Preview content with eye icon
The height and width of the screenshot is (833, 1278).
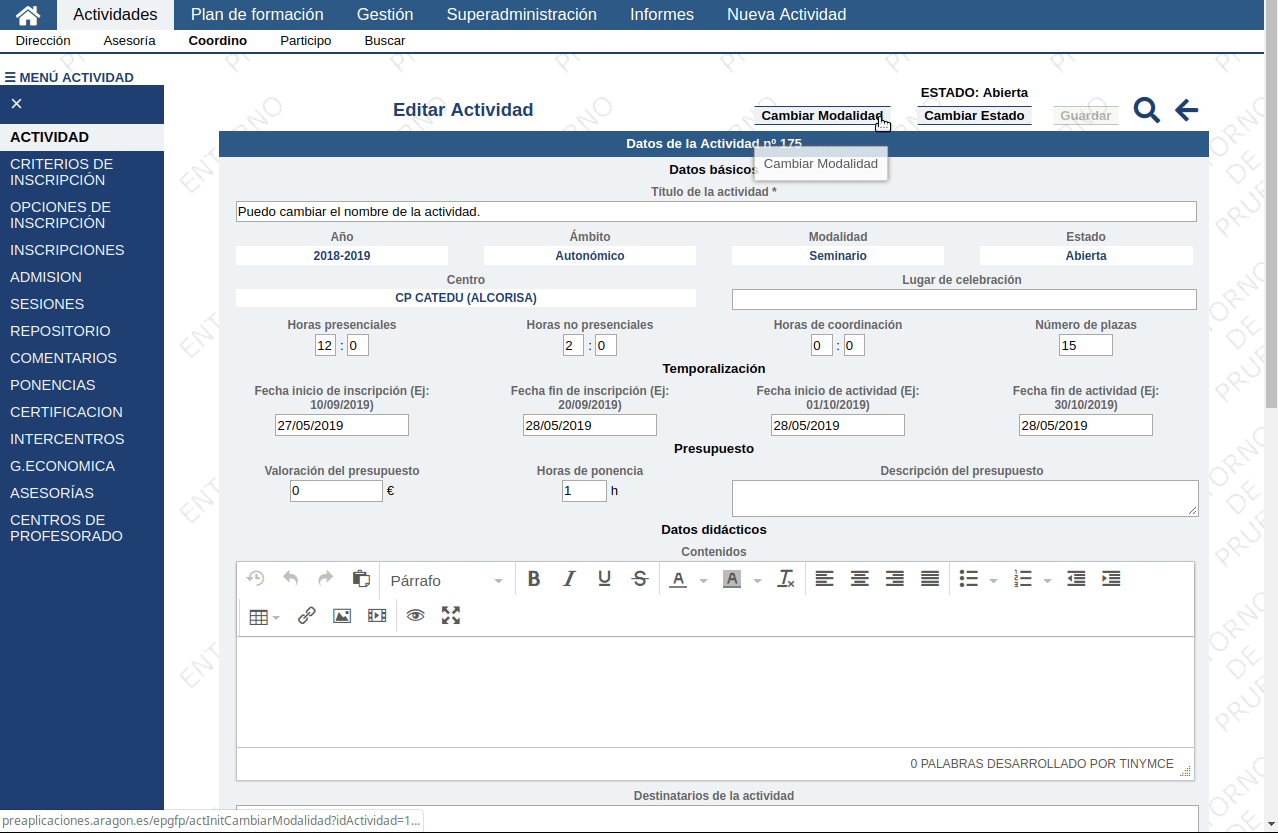[415, 616]
